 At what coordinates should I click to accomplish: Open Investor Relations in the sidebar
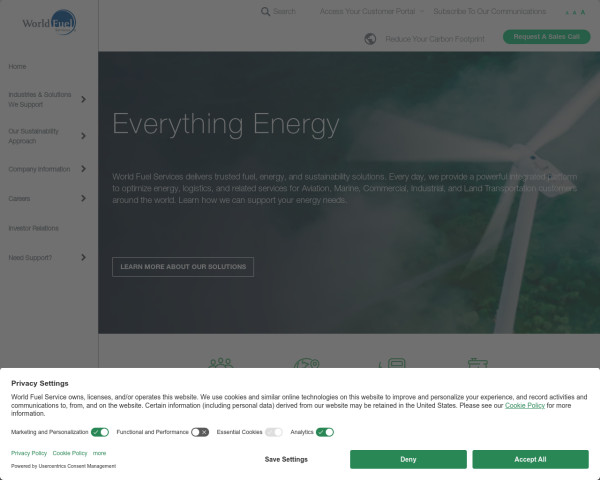click(x=33, y=228)
